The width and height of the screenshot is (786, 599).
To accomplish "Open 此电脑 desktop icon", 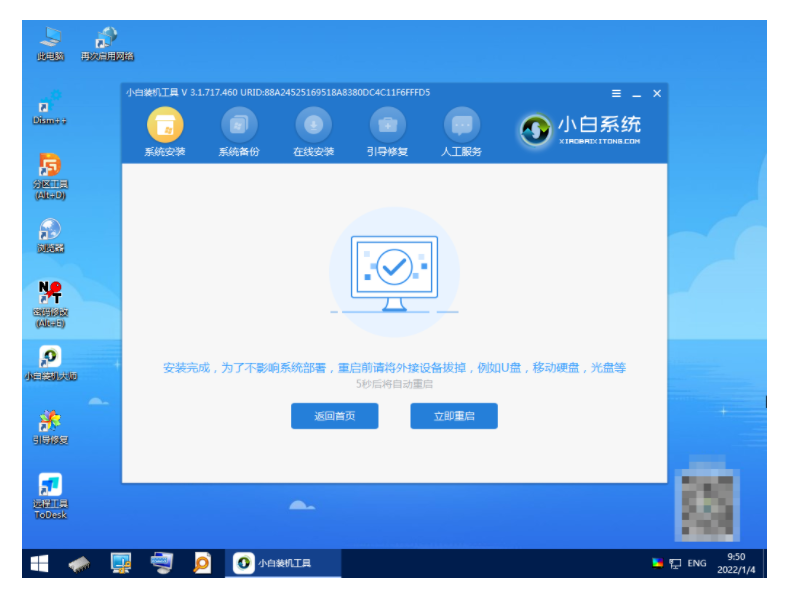I will [50, 42].
